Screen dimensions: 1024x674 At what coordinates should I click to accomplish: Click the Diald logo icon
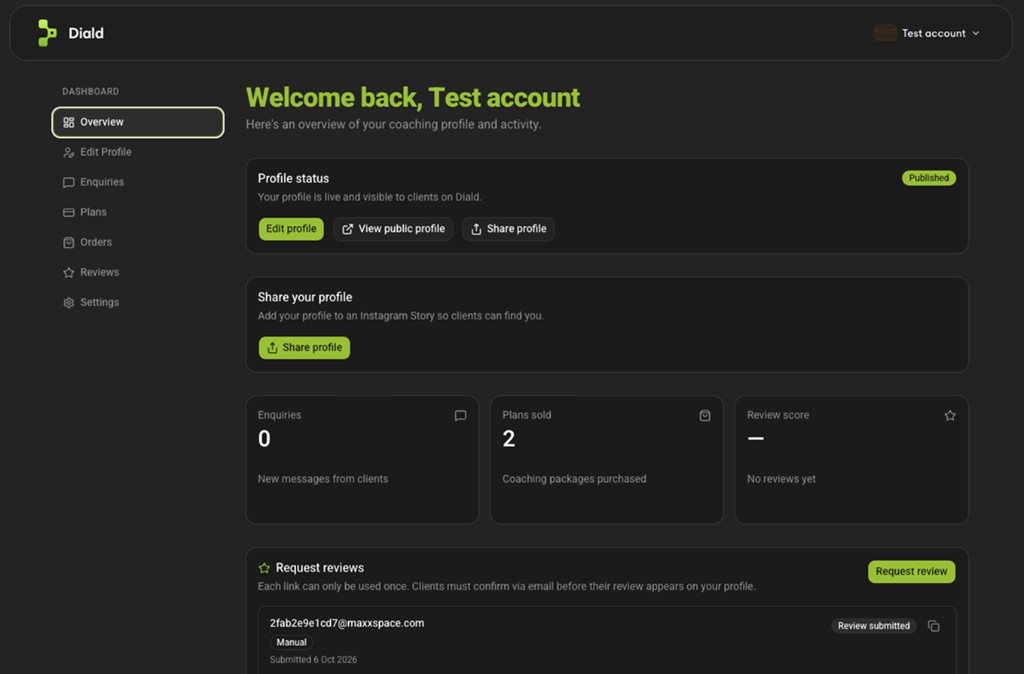coord(47,33)
